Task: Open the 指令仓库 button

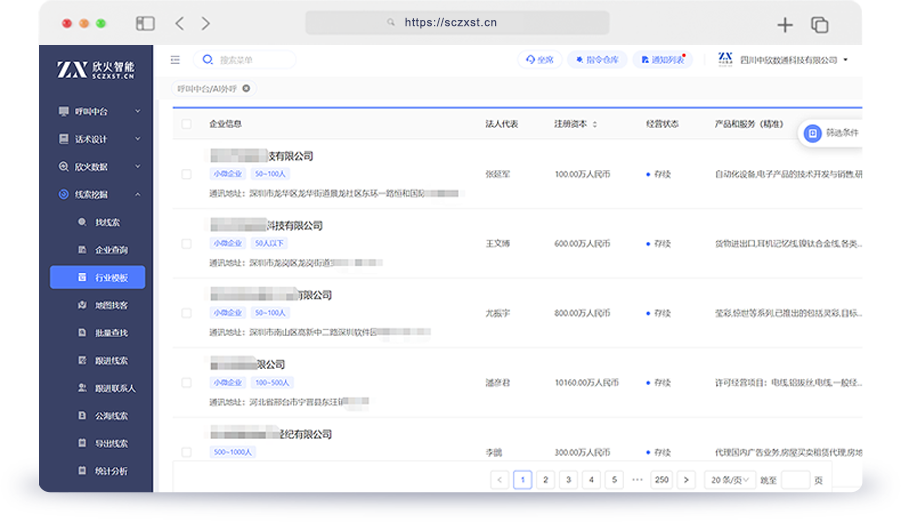Action: [597, 60]
